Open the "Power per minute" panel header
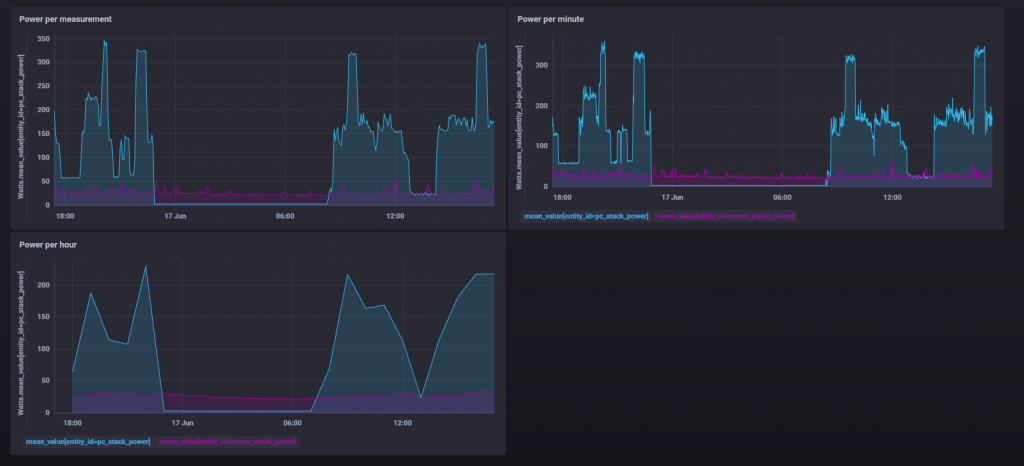The width and height of the screenshot is (1024, 466). (x=551, y=20)
